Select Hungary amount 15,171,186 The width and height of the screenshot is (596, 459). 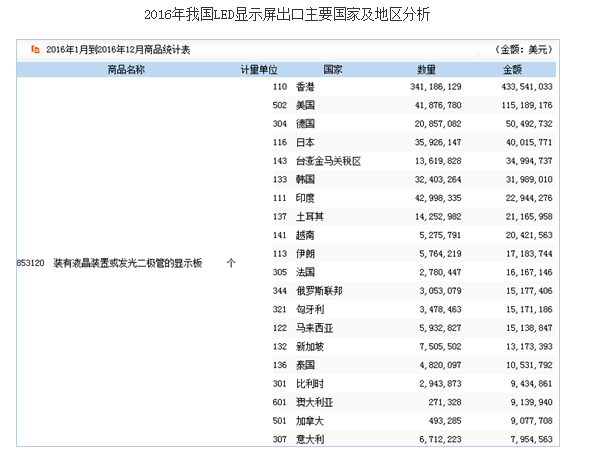click(529, 310)
